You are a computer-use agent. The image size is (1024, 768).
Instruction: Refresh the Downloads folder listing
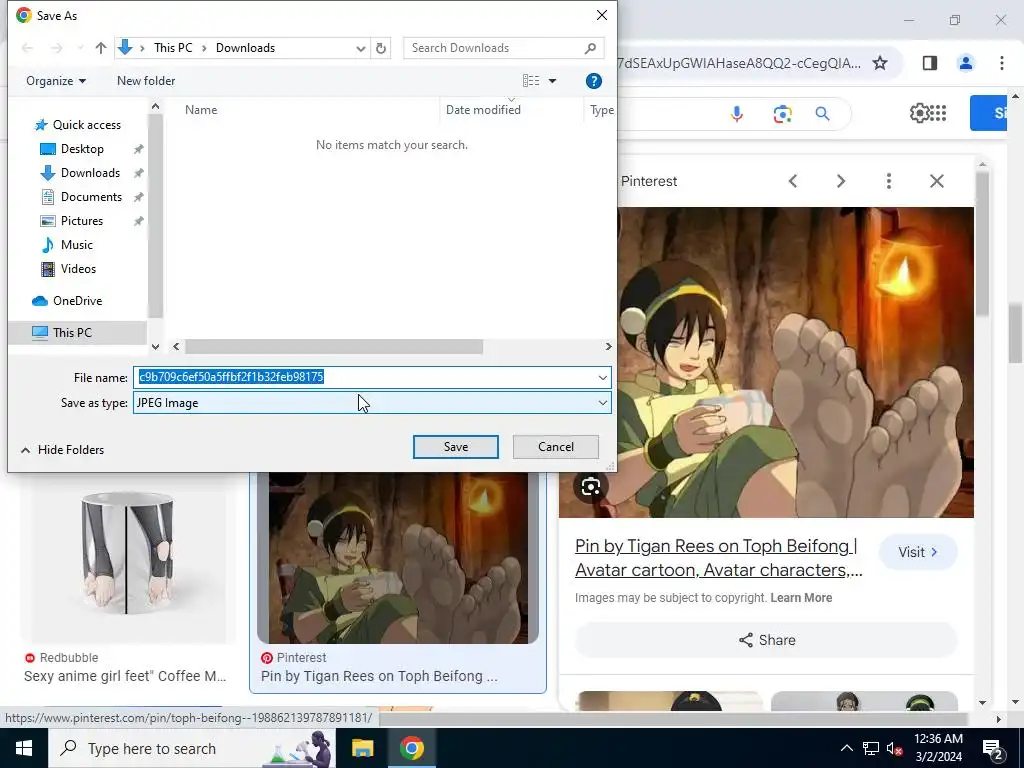(381, 48)
